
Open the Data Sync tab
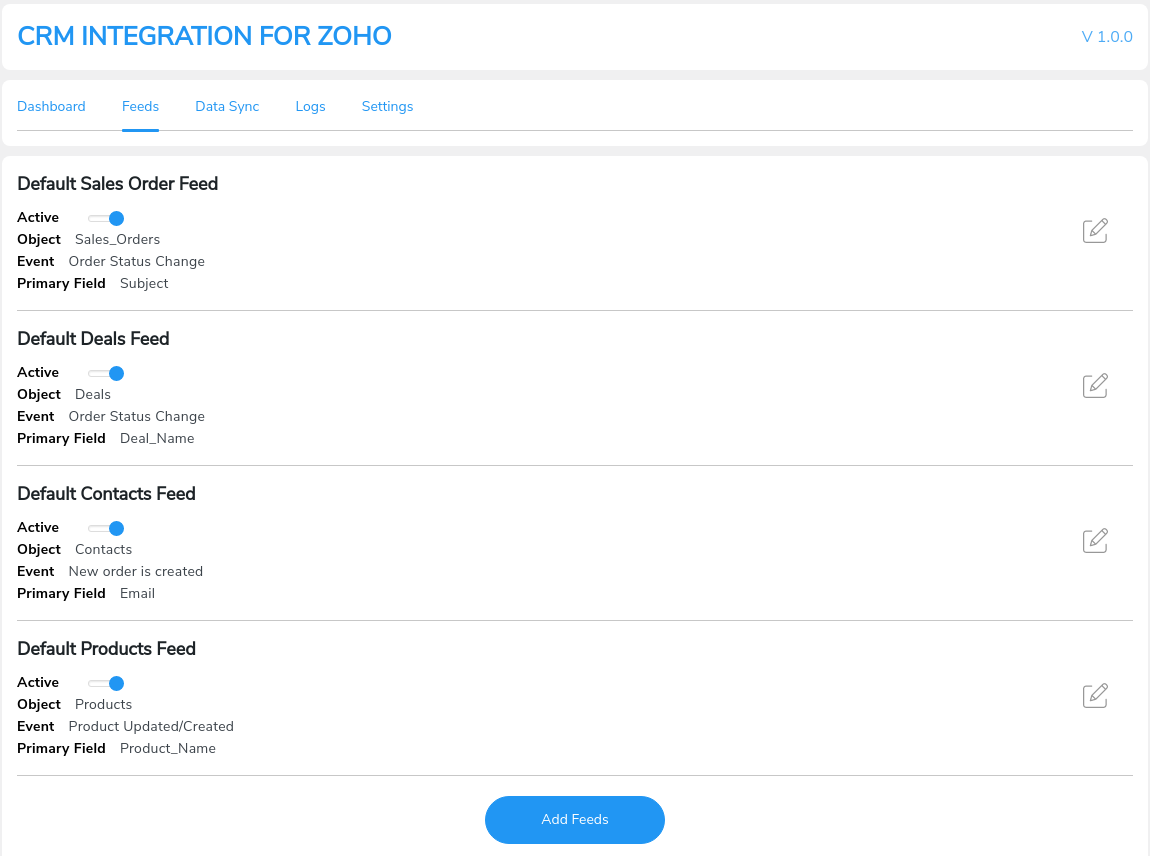227,106
